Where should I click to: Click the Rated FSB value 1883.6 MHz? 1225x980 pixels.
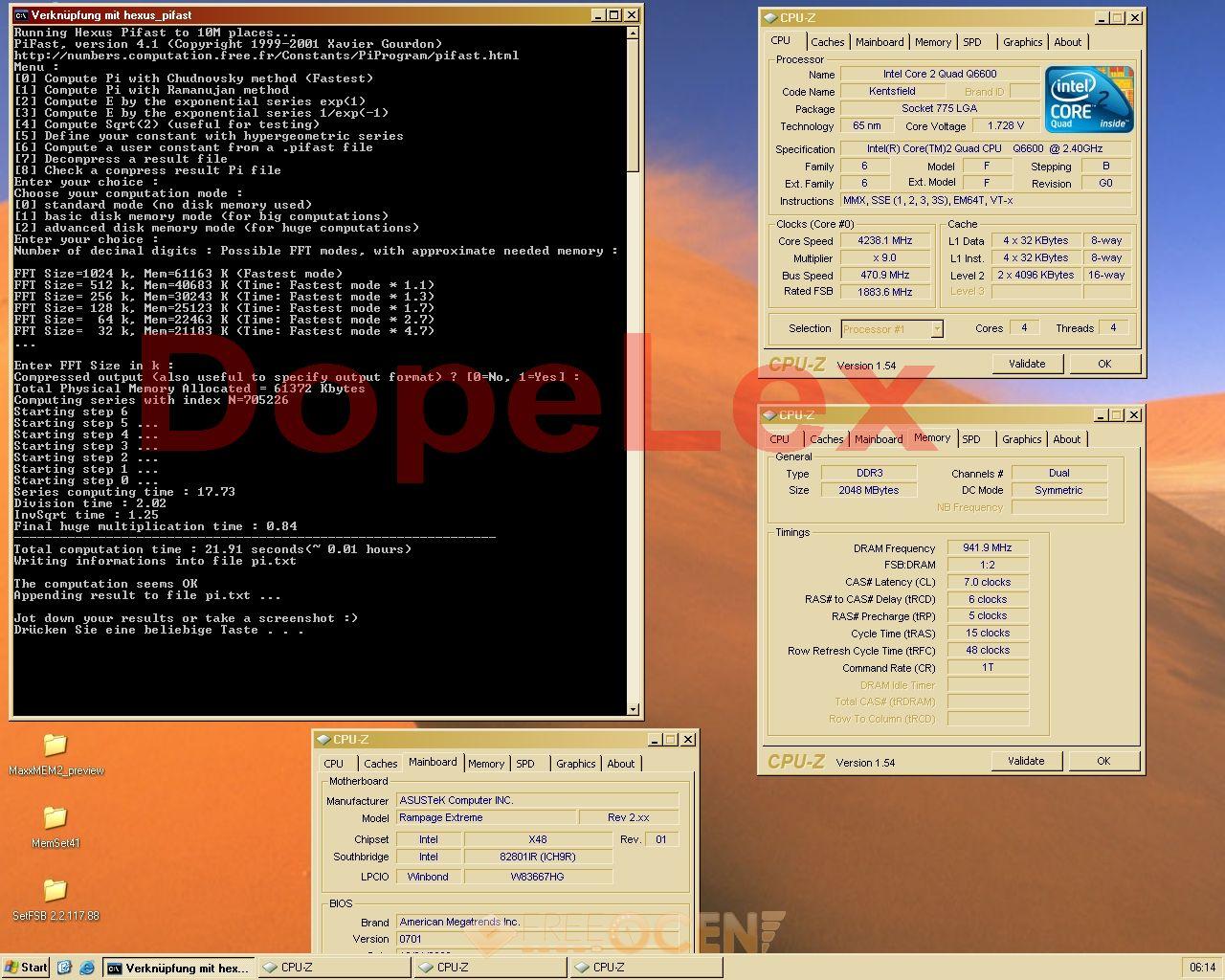coord(885,292)
